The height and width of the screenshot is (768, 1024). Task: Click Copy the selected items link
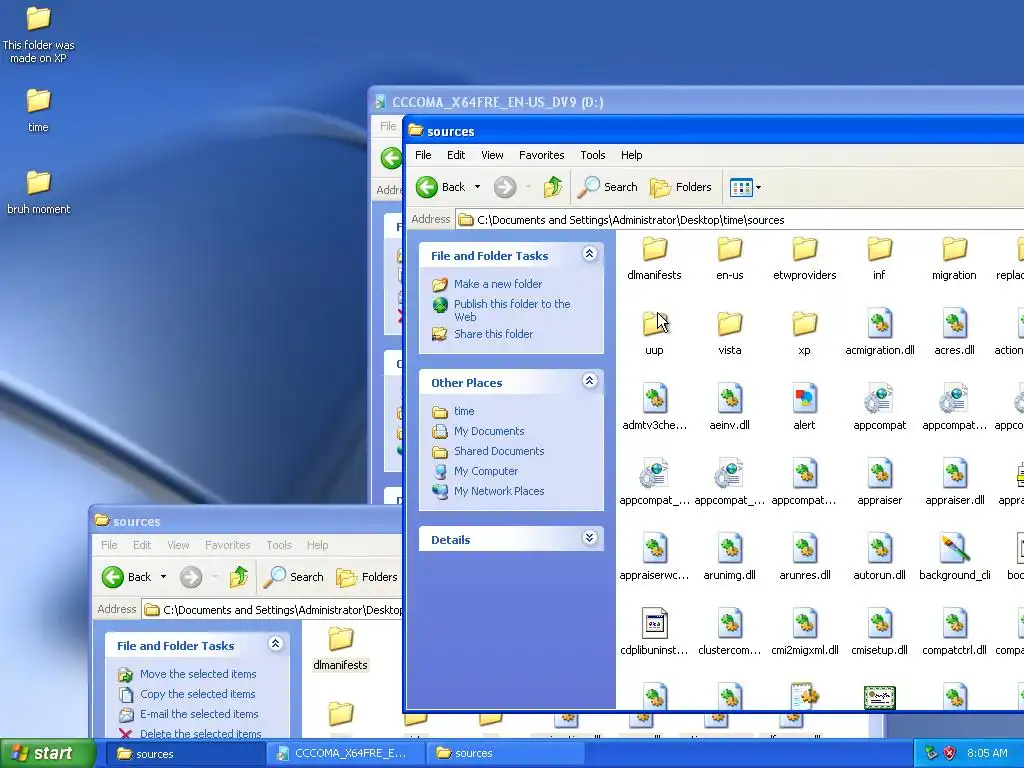click(x=197, y=694)
